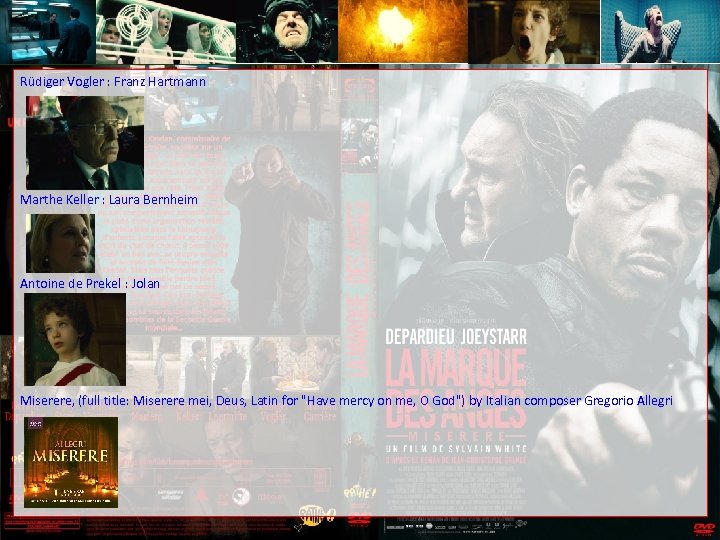This screenshot has height=540, width=720.
Task: Click the 'LA MARQUE DES ANGES' red title
Action: pyautogui.click(x=456, y=388)
